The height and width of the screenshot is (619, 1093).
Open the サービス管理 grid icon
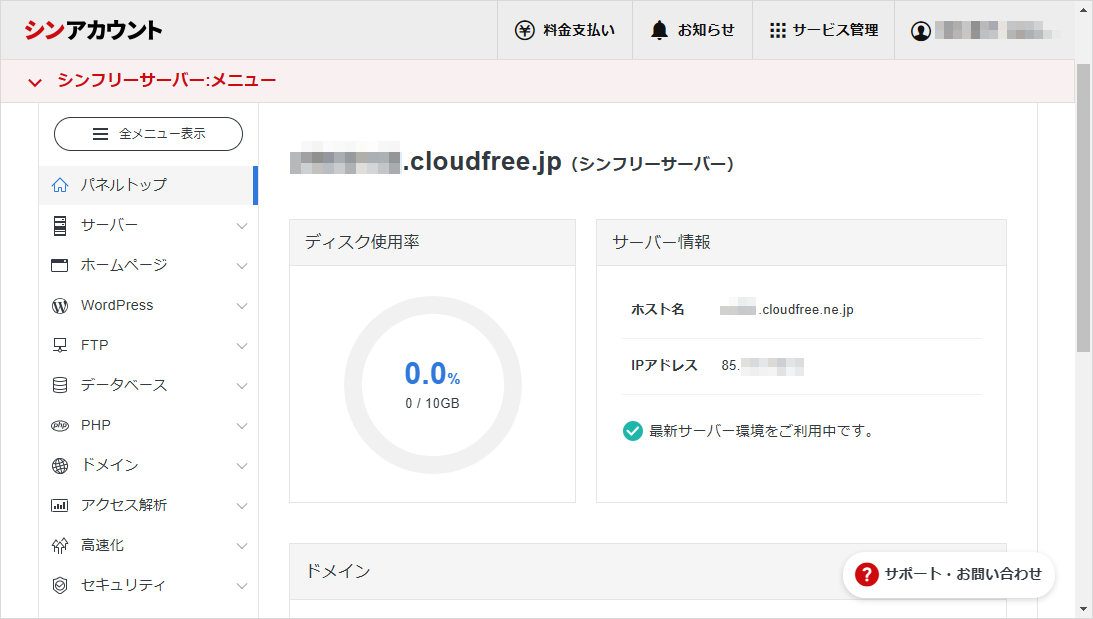click(x=777, y=30)
